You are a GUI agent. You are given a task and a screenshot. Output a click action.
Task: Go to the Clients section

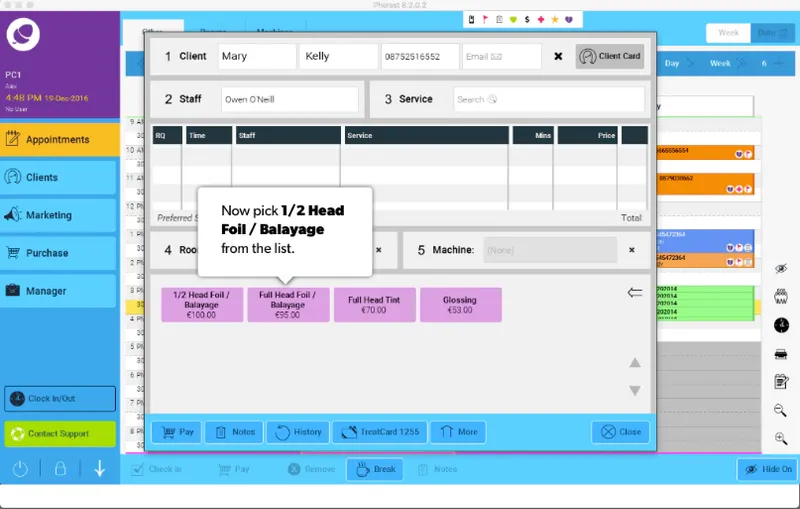(59, 177)
